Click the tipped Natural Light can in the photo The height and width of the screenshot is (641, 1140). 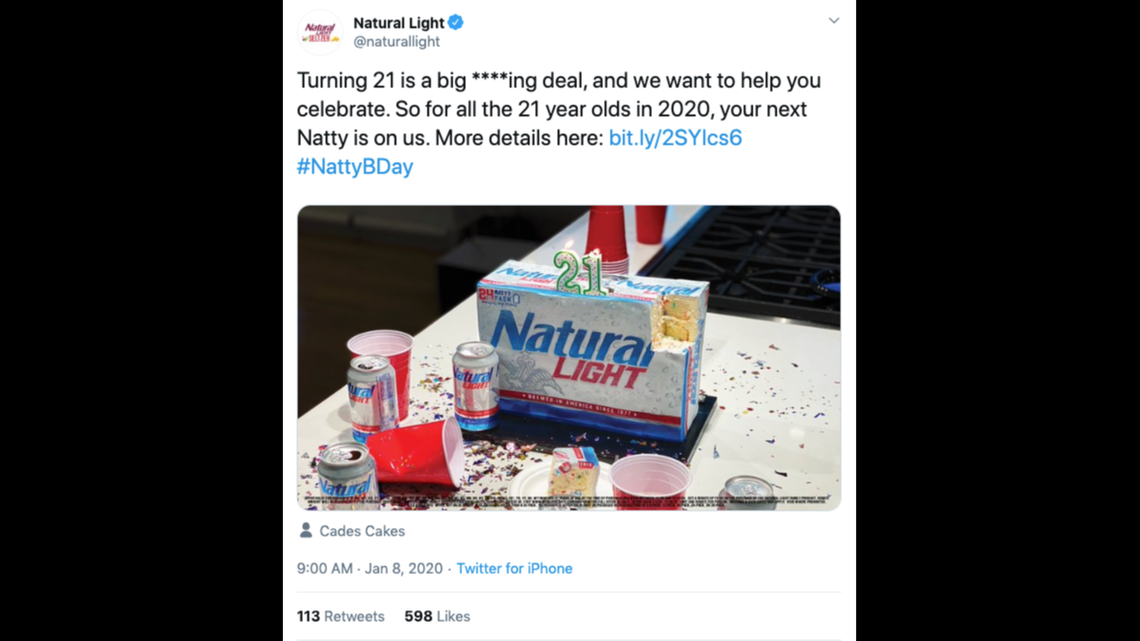345,472
